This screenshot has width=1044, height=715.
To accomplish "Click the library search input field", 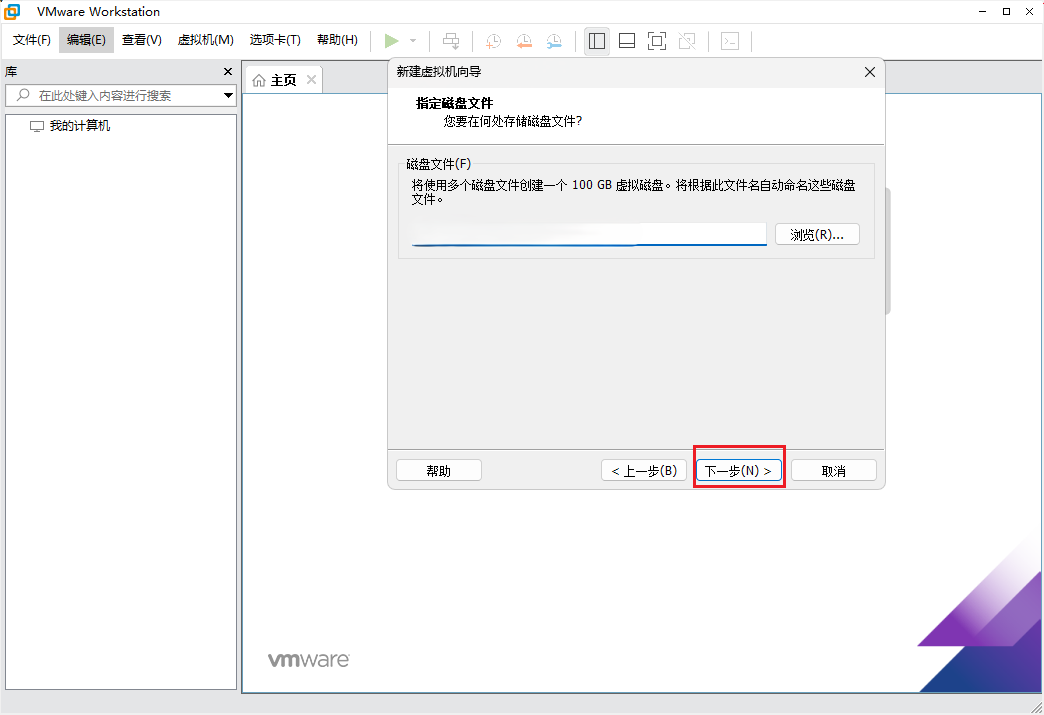I will click(121, 95).
